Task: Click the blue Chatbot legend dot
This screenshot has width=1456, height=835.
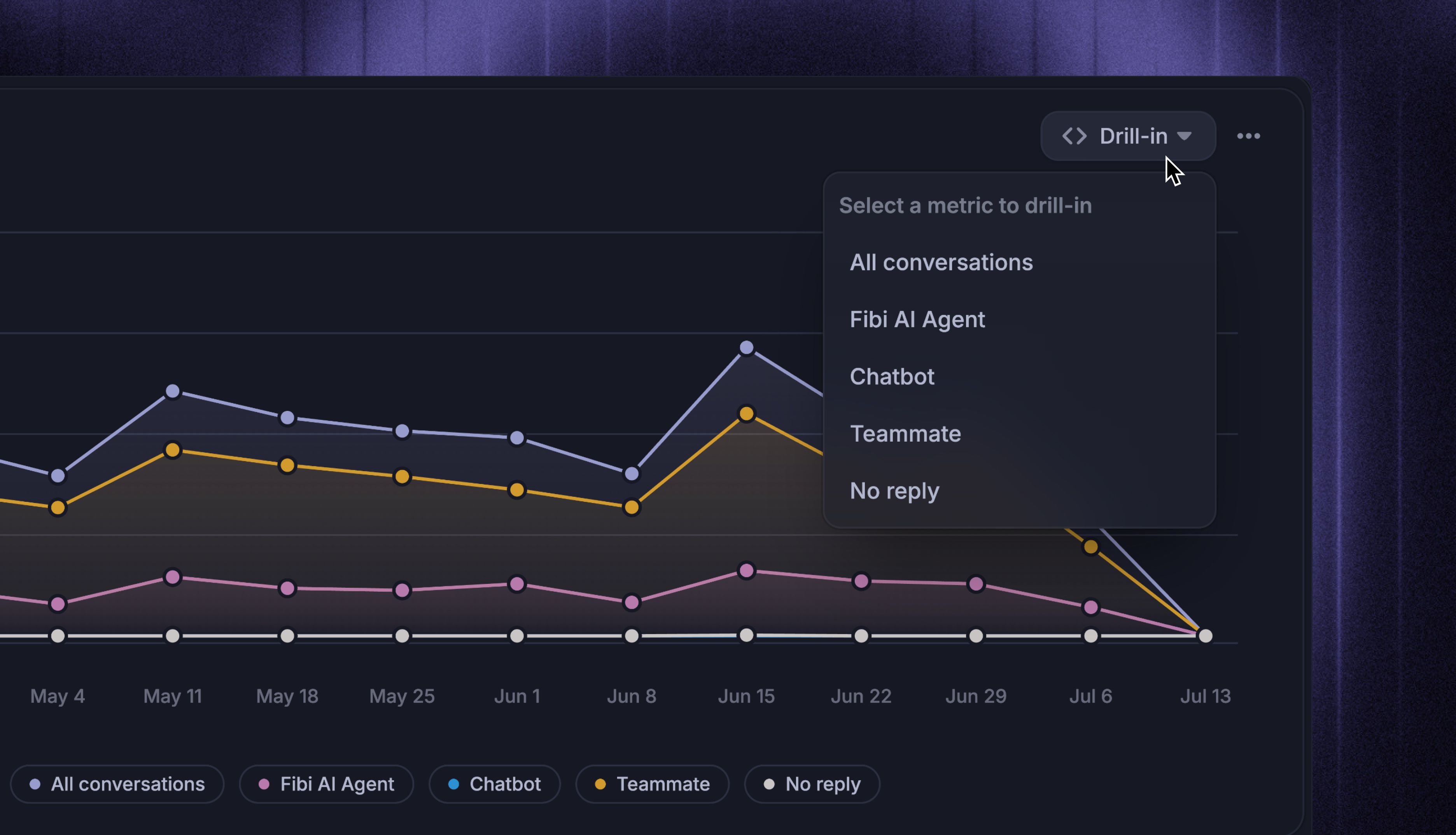Action: 453,784
